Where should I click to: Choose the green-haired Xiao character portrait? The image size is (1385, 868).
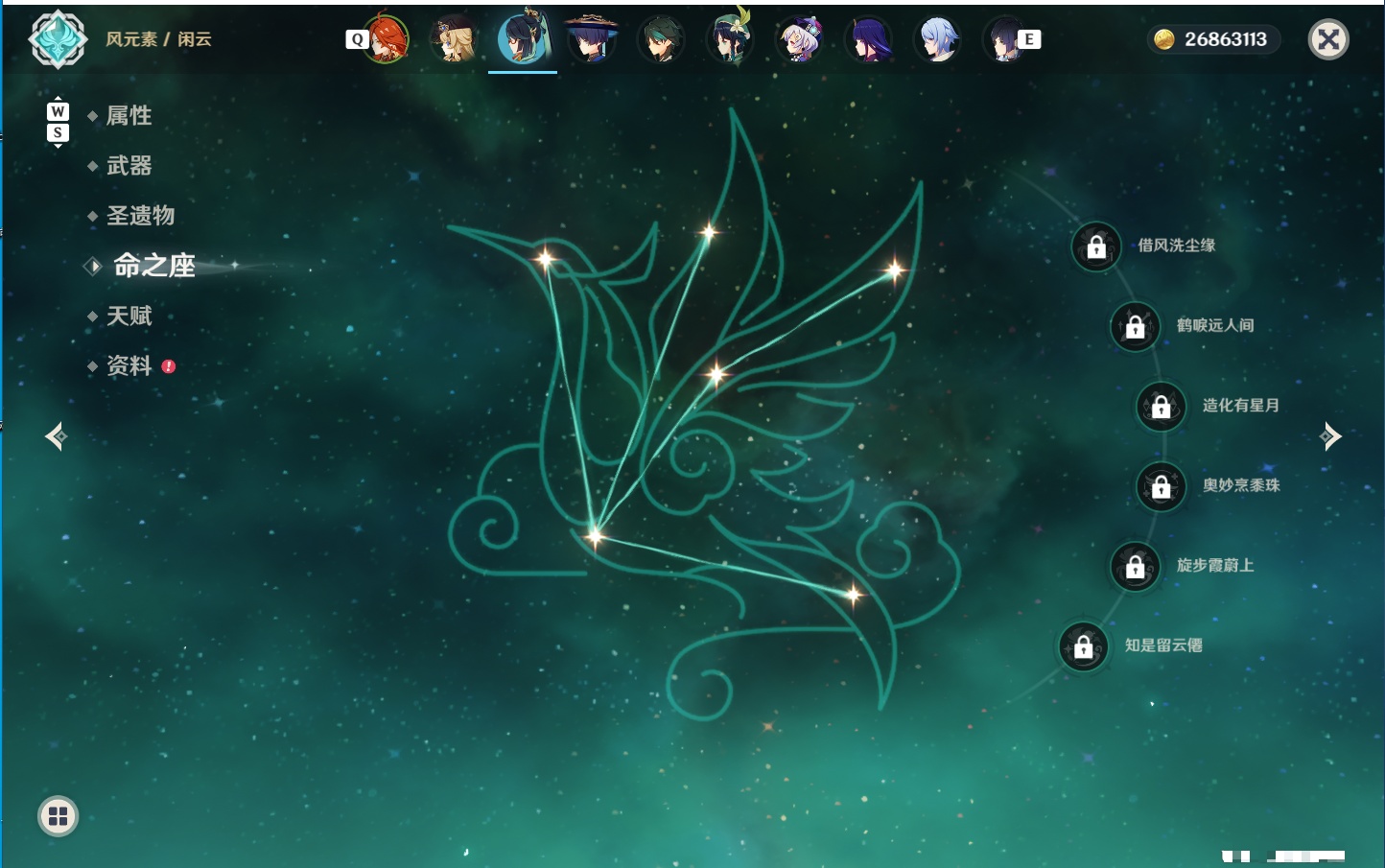tap(661, 39)
